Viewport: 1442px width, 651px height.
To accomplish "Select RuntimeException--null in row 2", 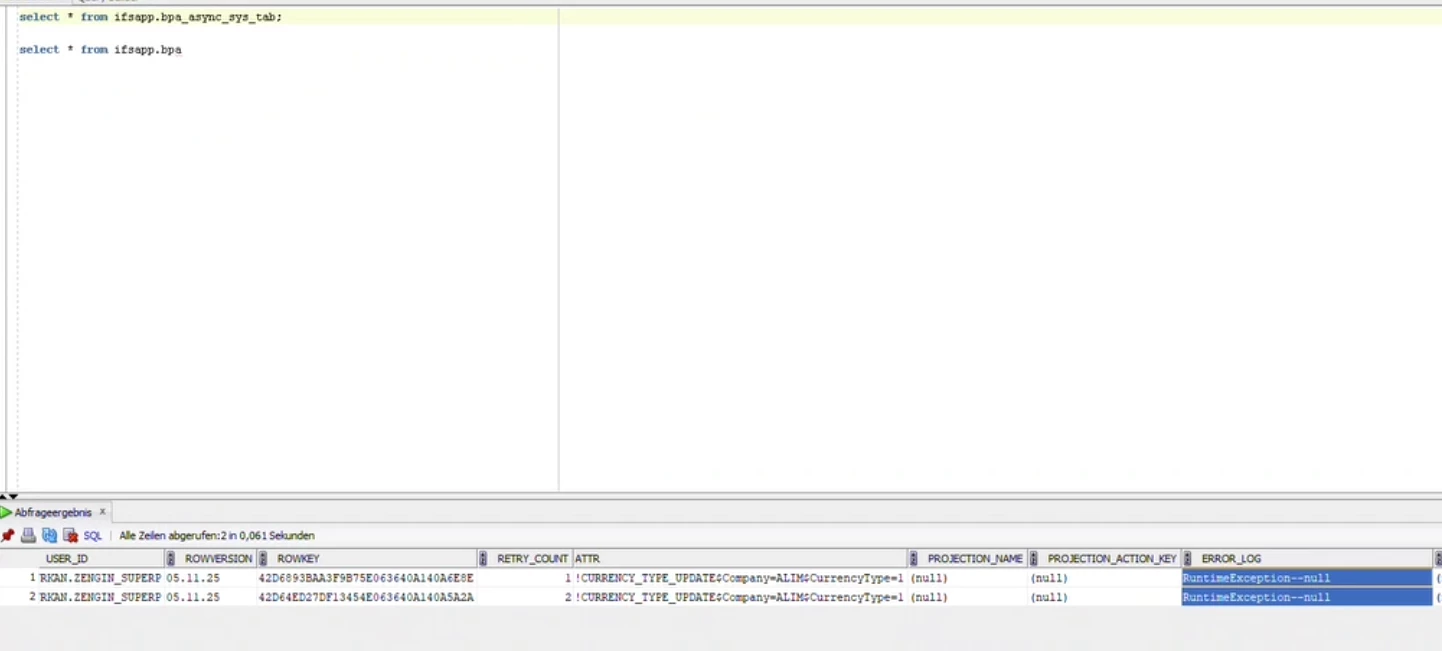I will click(x=1307, y=597).
